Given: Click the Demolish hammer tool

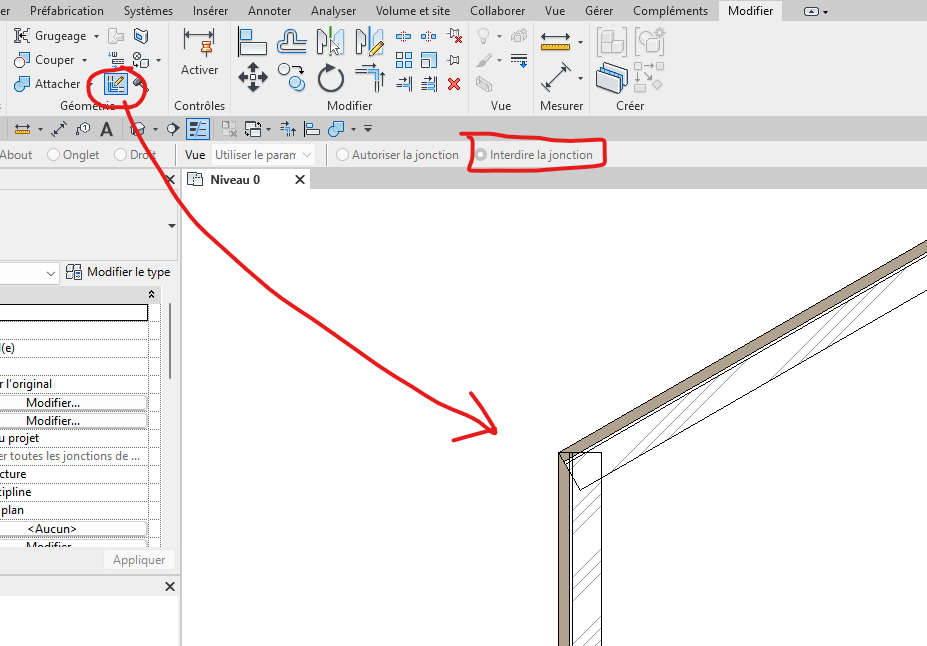Looking at the screenshot, I should [140, 85].
